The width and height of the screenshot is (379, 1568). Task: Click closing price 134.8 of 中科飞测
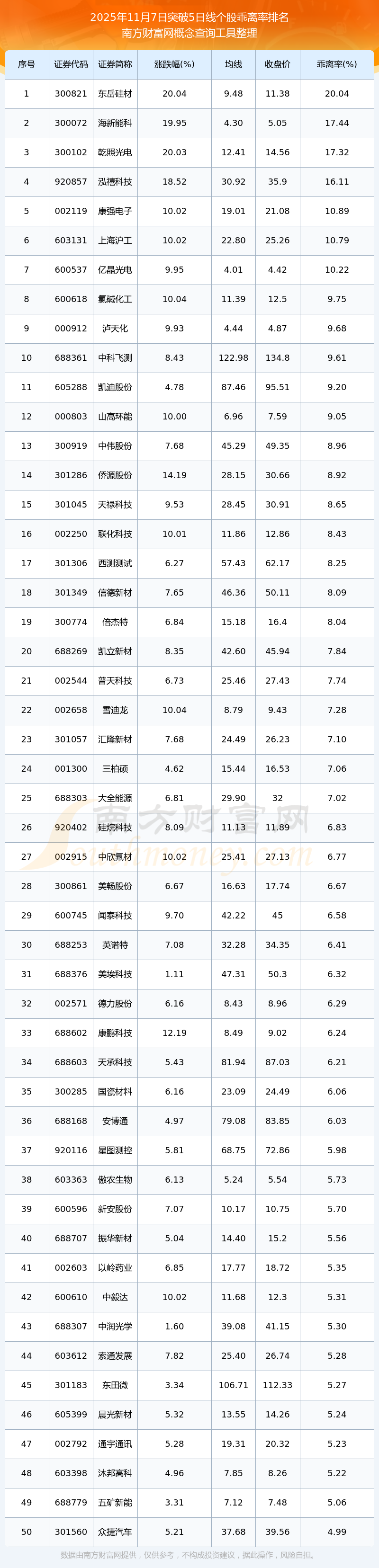pyautogui.click(x=277, y=358)
